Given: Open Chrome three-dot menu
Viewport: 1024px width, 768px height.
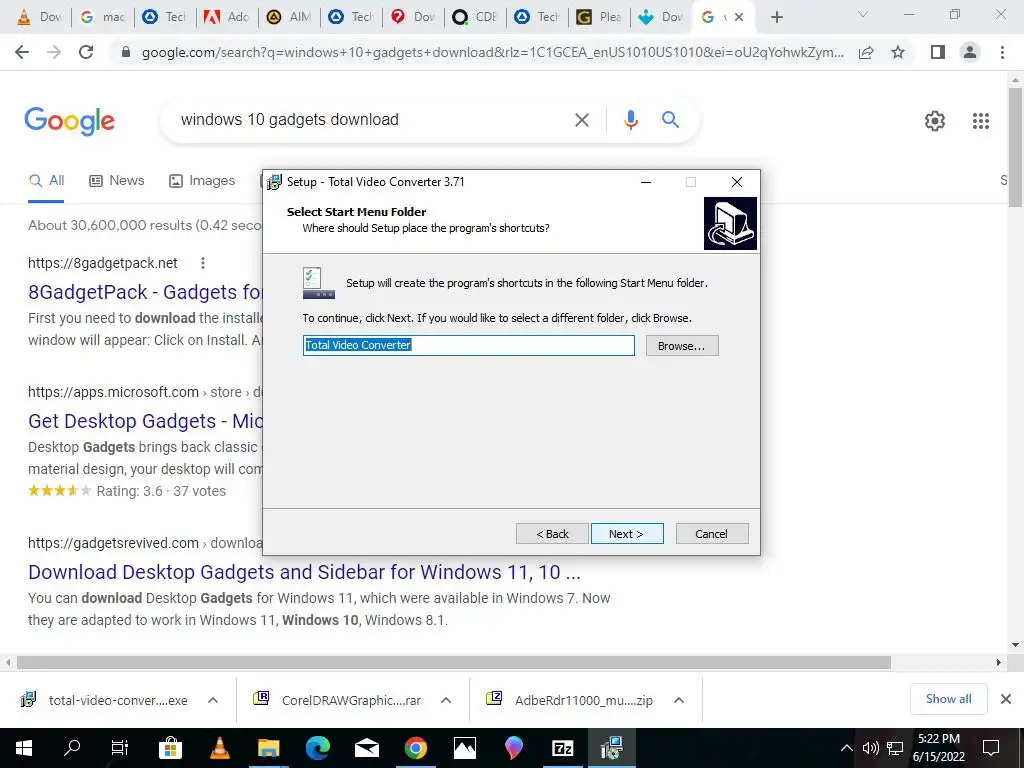Looking at the screenshot, I should tap(1002, 52).
